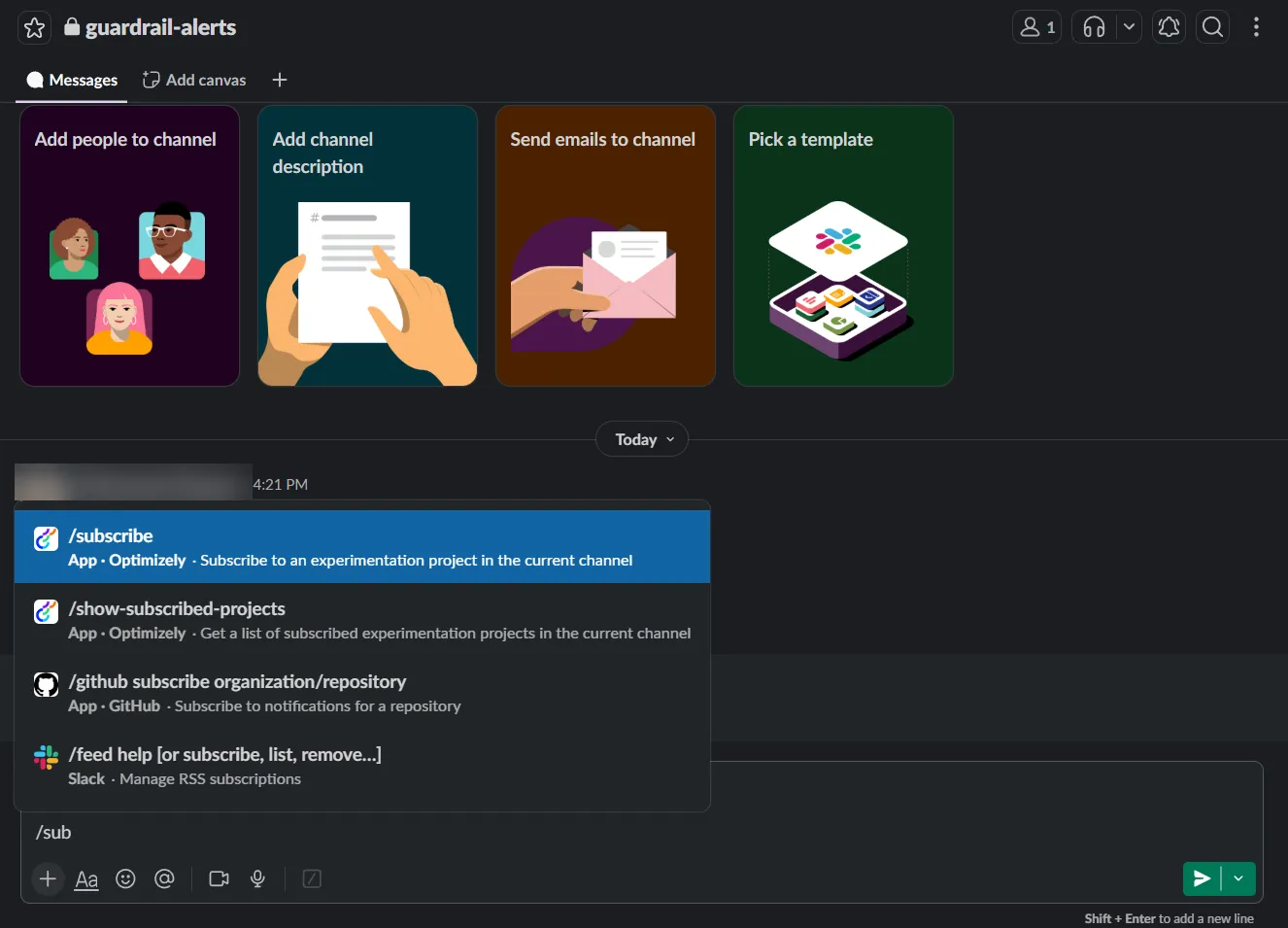Send the message now

pyautogui.click(x=1202, y=878)
